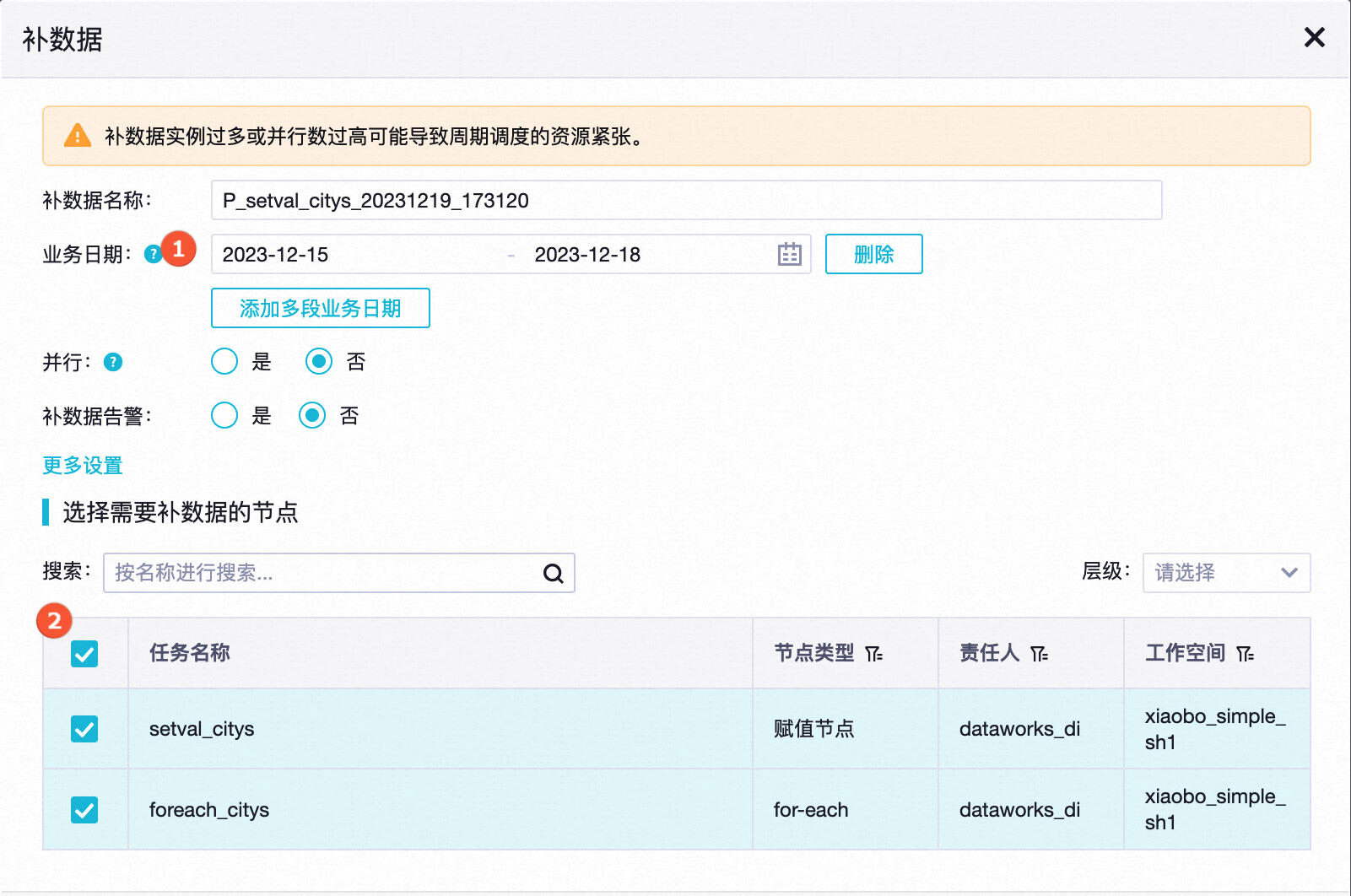Click the 选择需要补数据的节点 section heading
Image resolution: width=1351 pixels, height=896 pixels.
click(x=181, y=512)
